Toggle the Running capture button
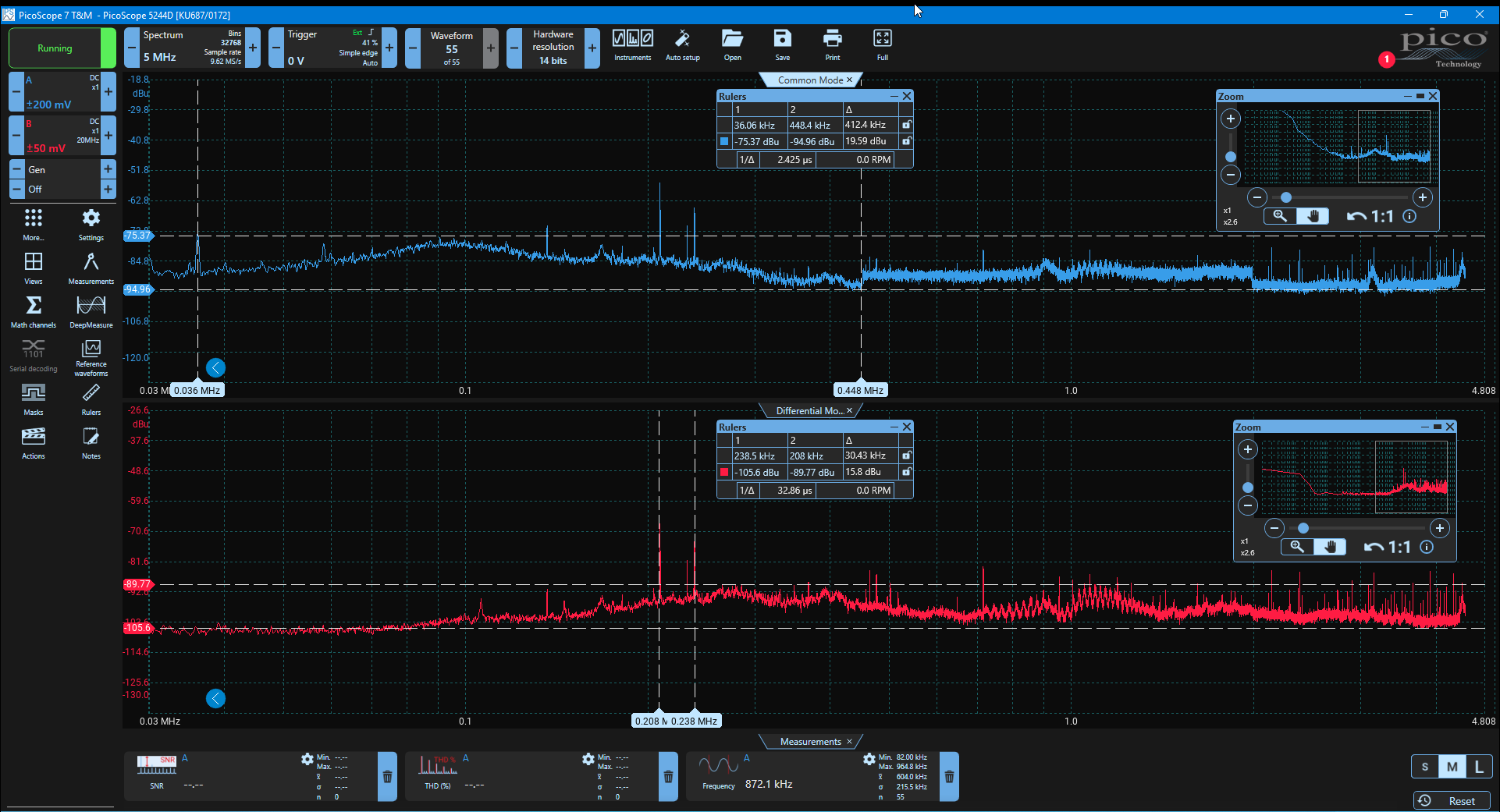This screenshot has height=812, width=1500. point(62,48)
